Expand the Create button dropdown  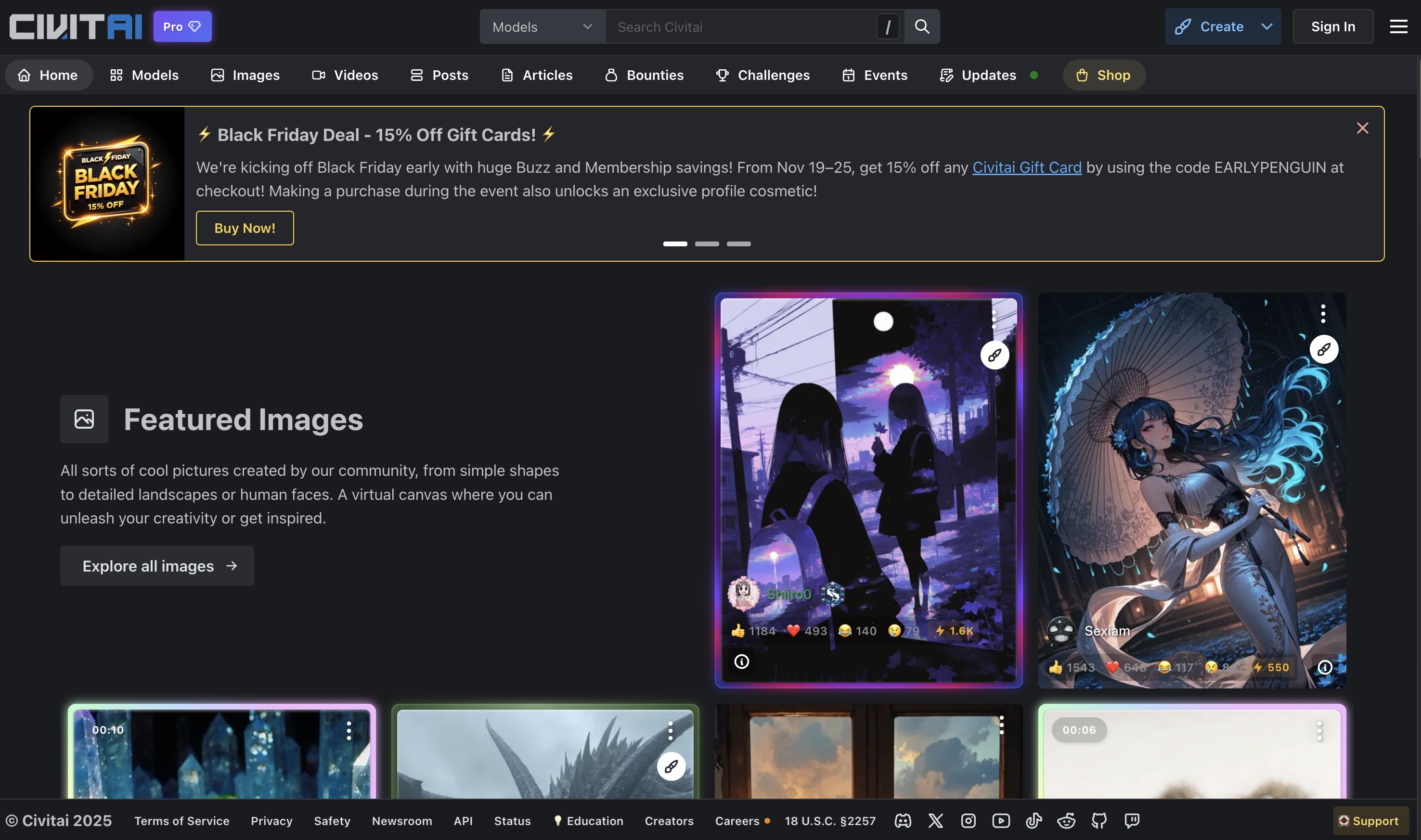point(1267,26)
